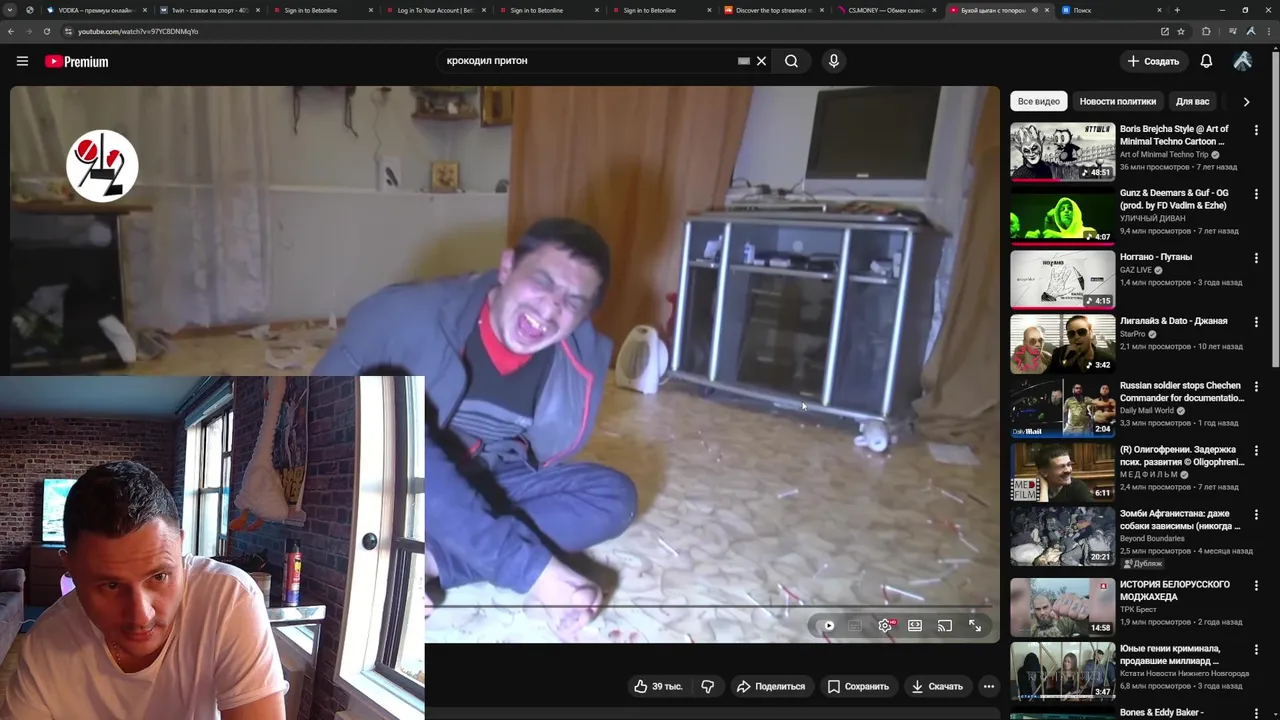This screenshot has width=1280, height=720.
Task: Open Зомби Афганистана video title
Action: (x=1180, y=519)
